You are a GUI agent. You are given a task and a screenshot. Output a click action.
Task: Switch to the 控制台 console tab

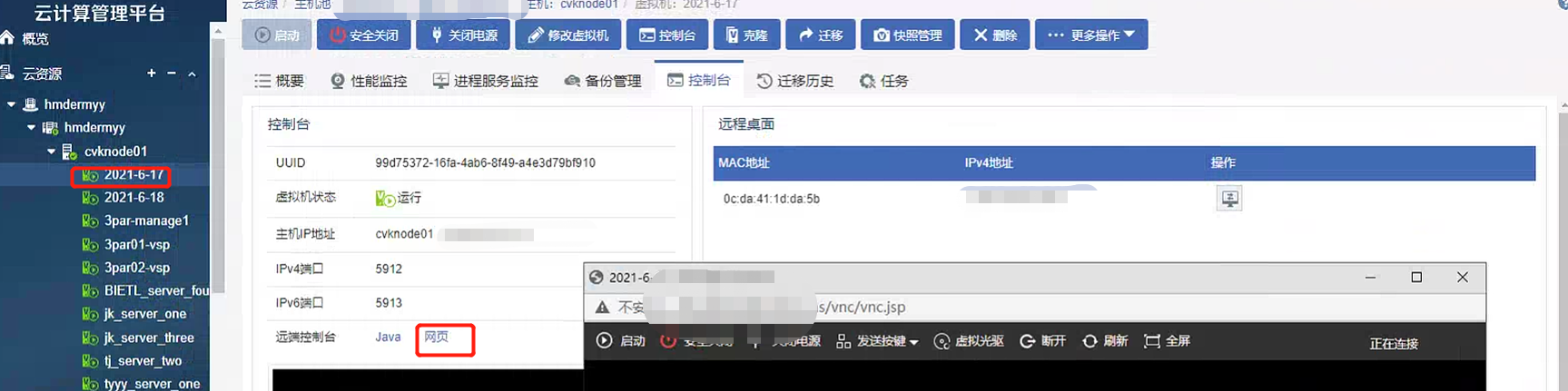coord(699,80)
